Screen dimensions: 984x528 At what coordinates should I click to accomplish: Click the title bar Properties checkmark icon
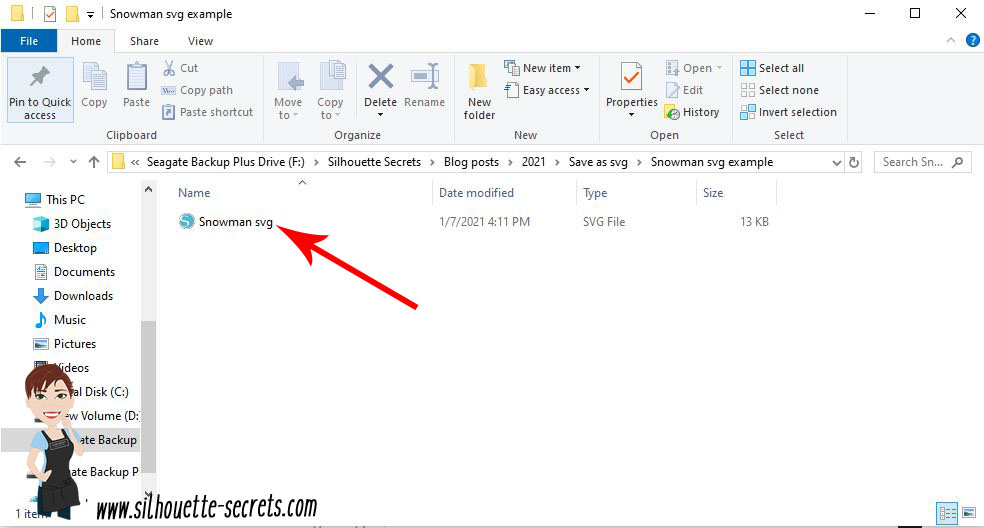[50, 13]
